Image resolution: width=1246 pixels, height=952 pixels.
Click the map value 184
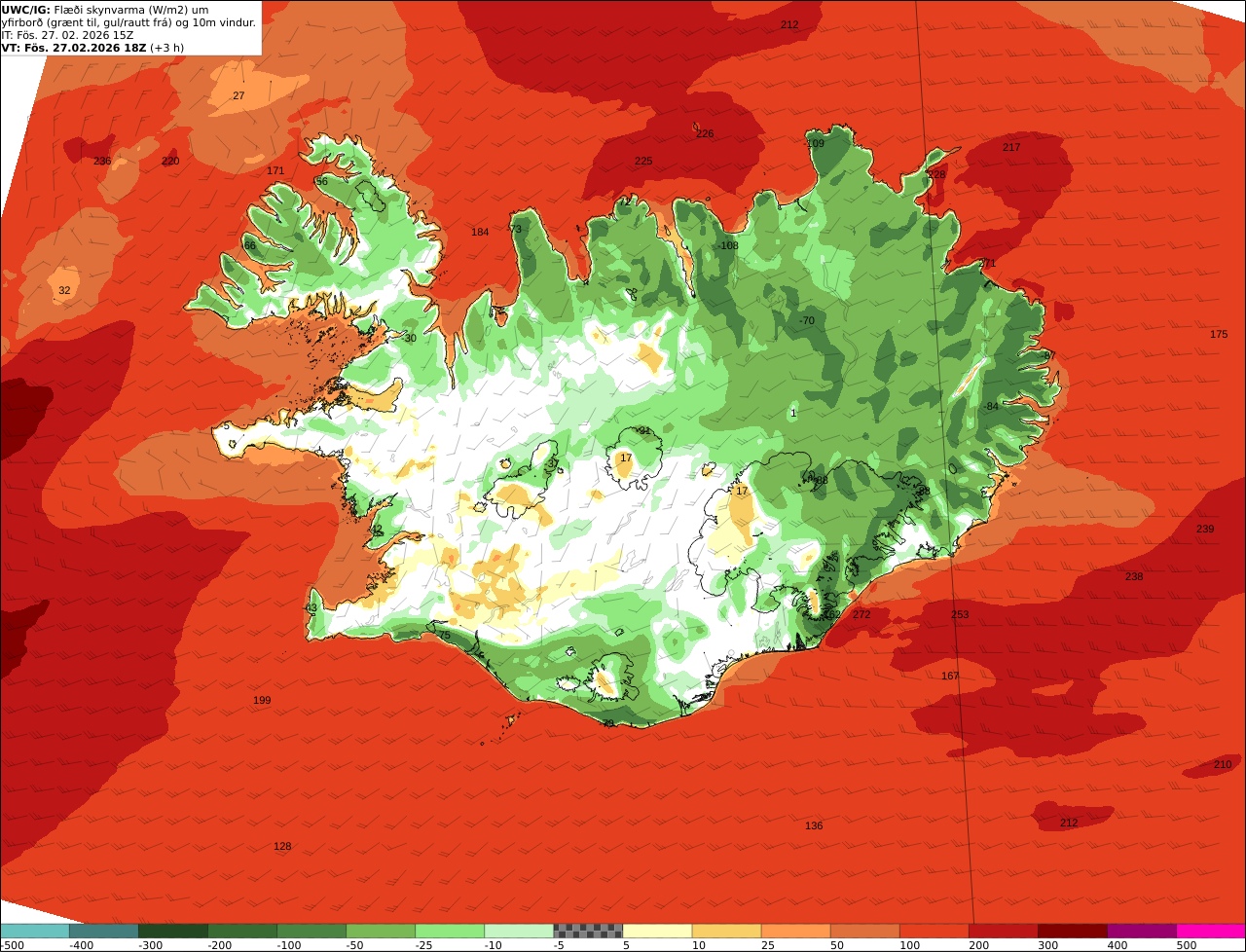pyautogui.click(x=480, y=233)
